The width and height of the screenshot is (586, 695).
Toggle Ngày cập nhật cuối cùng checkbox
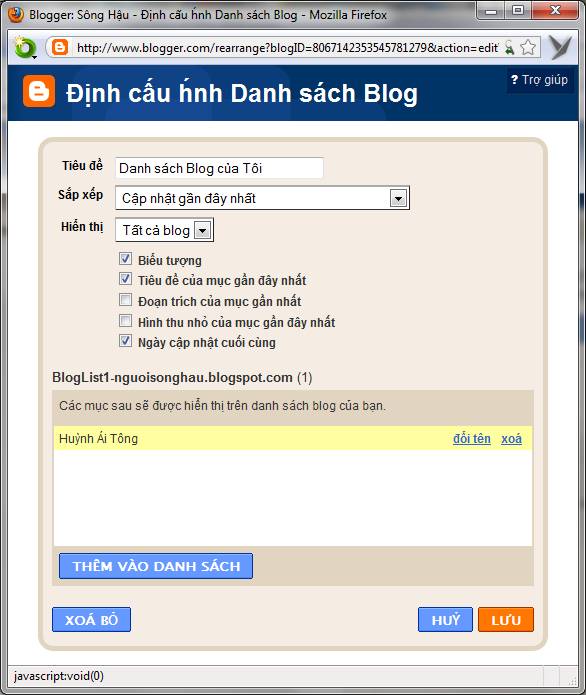pyautogui.click(x=125, y=341)
